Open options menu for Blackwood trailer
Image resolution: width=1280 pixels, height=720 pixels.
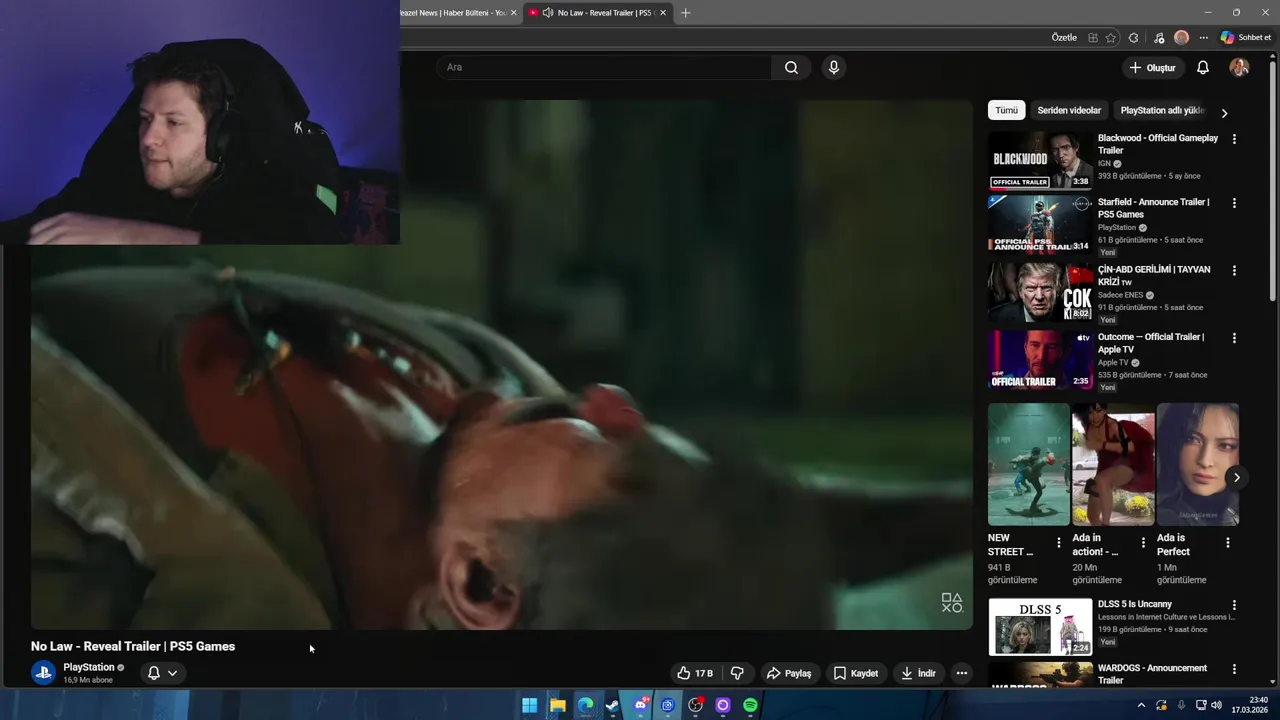pyautogui.click(x=1234, y=139)
